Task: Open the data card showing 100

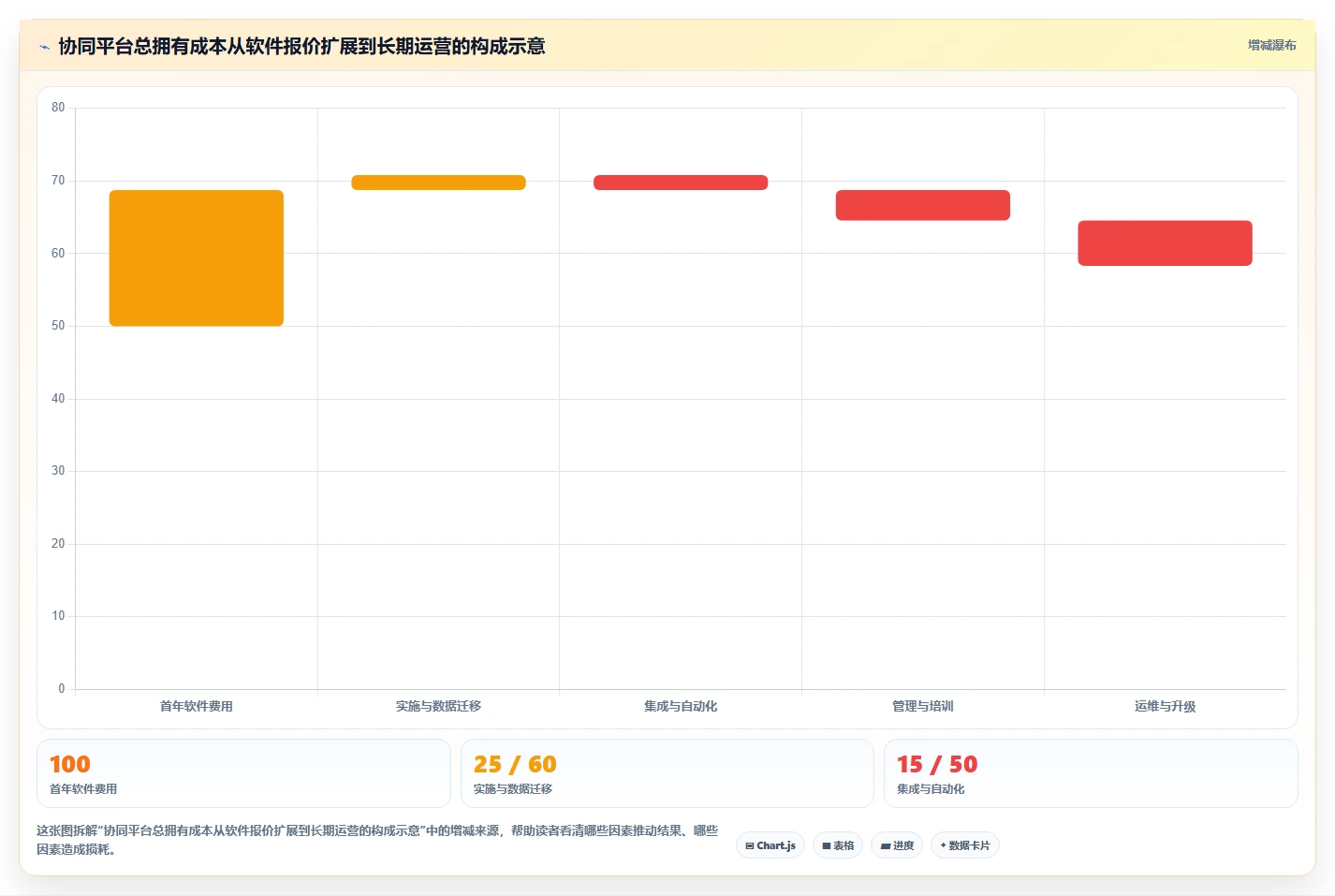Action: click(x=243, y=773)
